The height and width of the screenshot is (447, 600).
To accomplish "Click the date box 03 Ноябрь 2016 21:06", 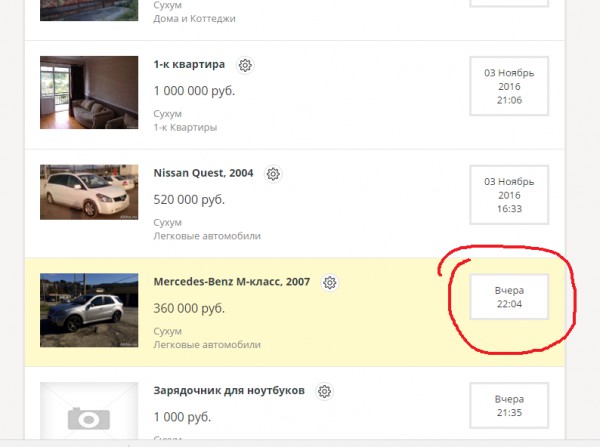I will click(x=509, y=86).
